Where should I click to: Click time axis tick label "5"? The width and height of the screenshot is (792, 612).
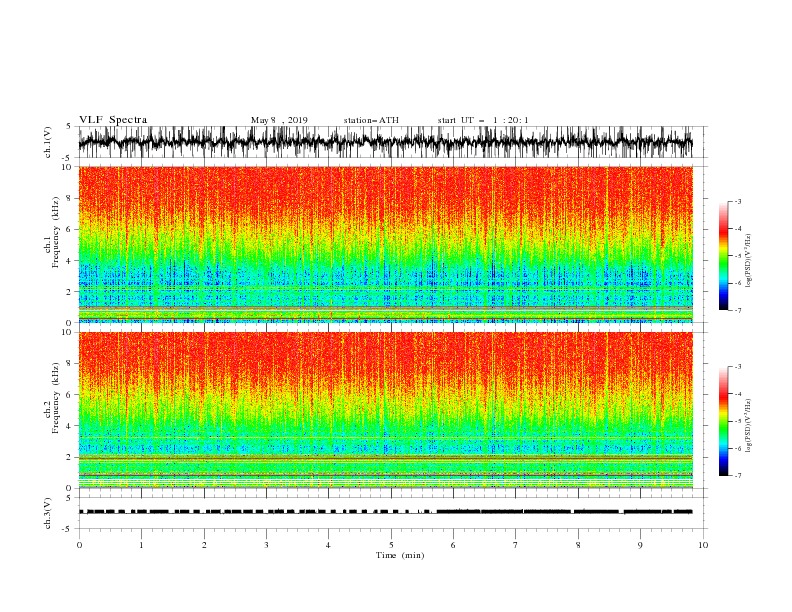[391, 545]
